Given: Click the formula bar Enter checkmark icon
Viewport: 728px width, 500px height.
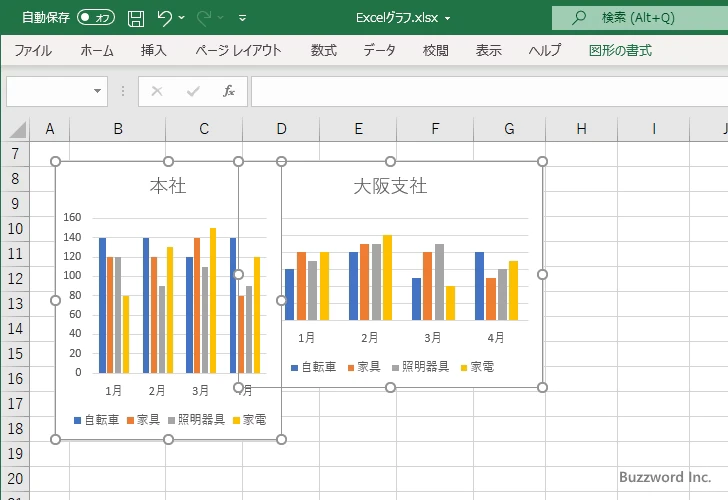Looking at the screenshot, I should coord(193,91).
